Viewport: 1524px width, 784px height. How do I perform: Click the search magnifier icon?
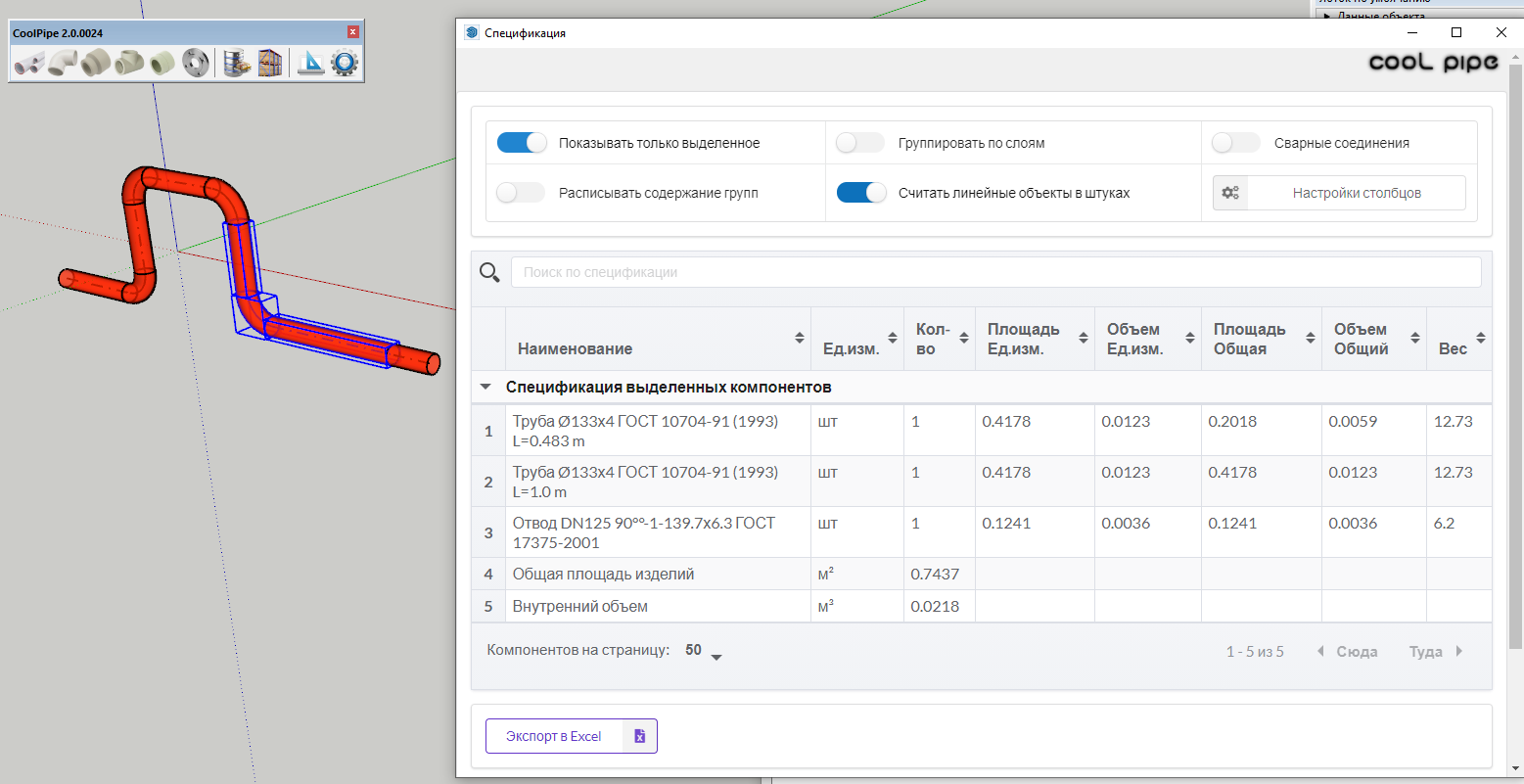[489, 272]
